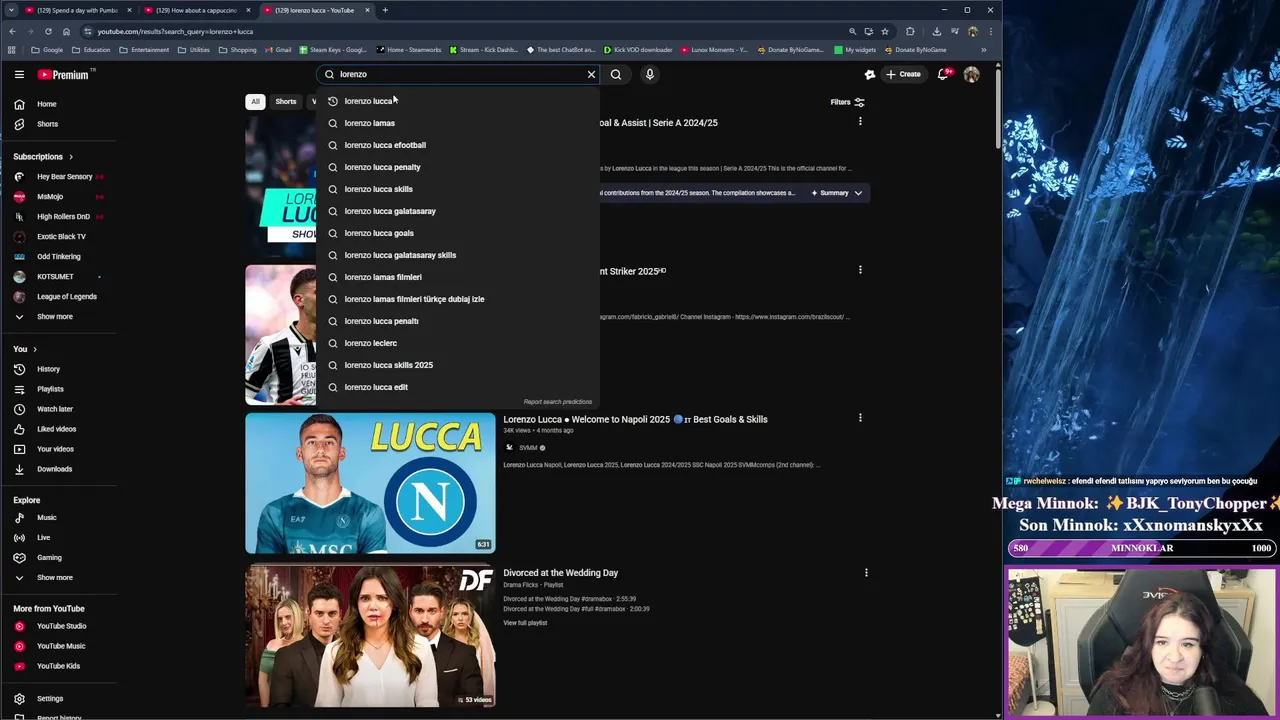This screenshot has width=1280, height=720.
Task: Choose suggestion 'lorenzo lucca goals'
Action: click(x=458, y=233)
